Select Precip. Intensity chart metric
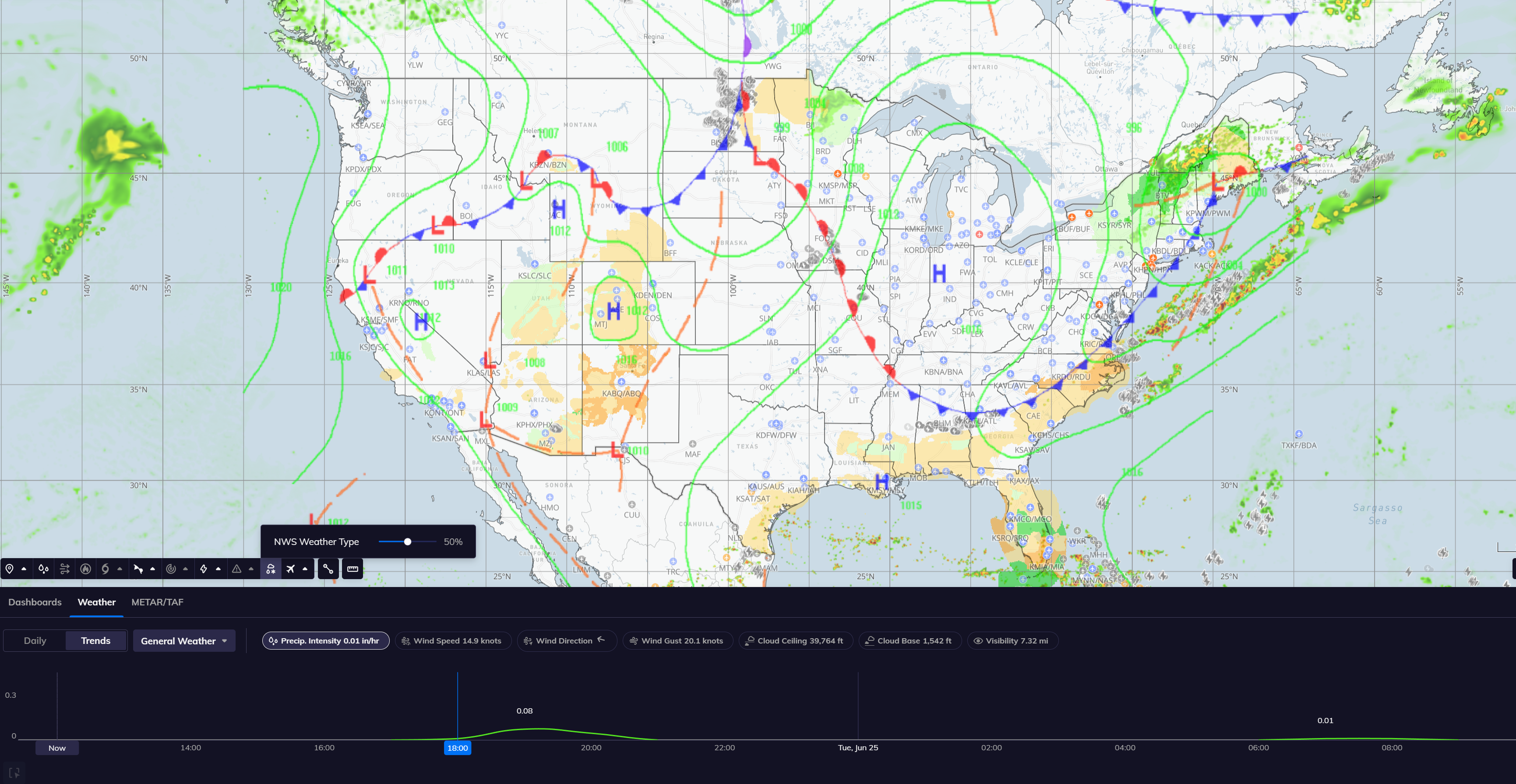This screenshot has width=1516, height=784. pyautogui.click(x=325, y=640)
